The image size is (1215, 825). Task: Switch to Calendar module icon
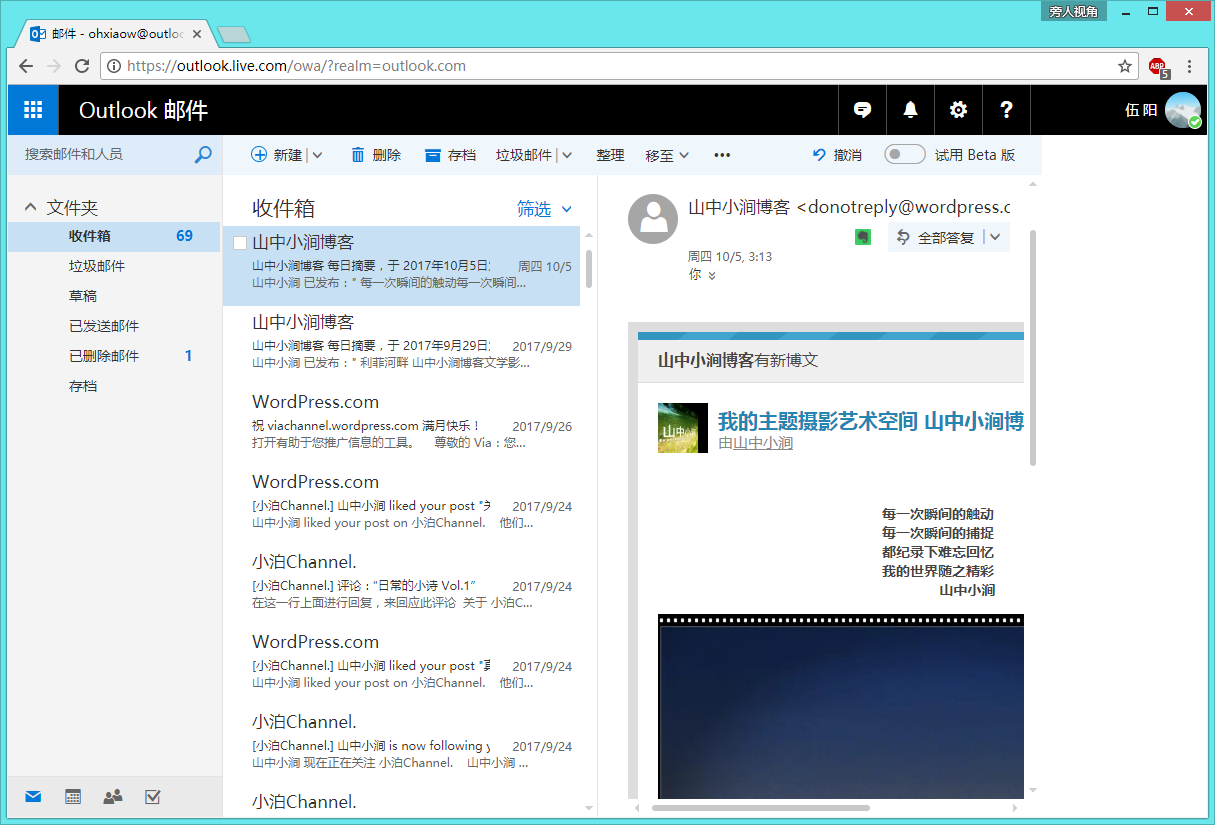tap(73, 797)
